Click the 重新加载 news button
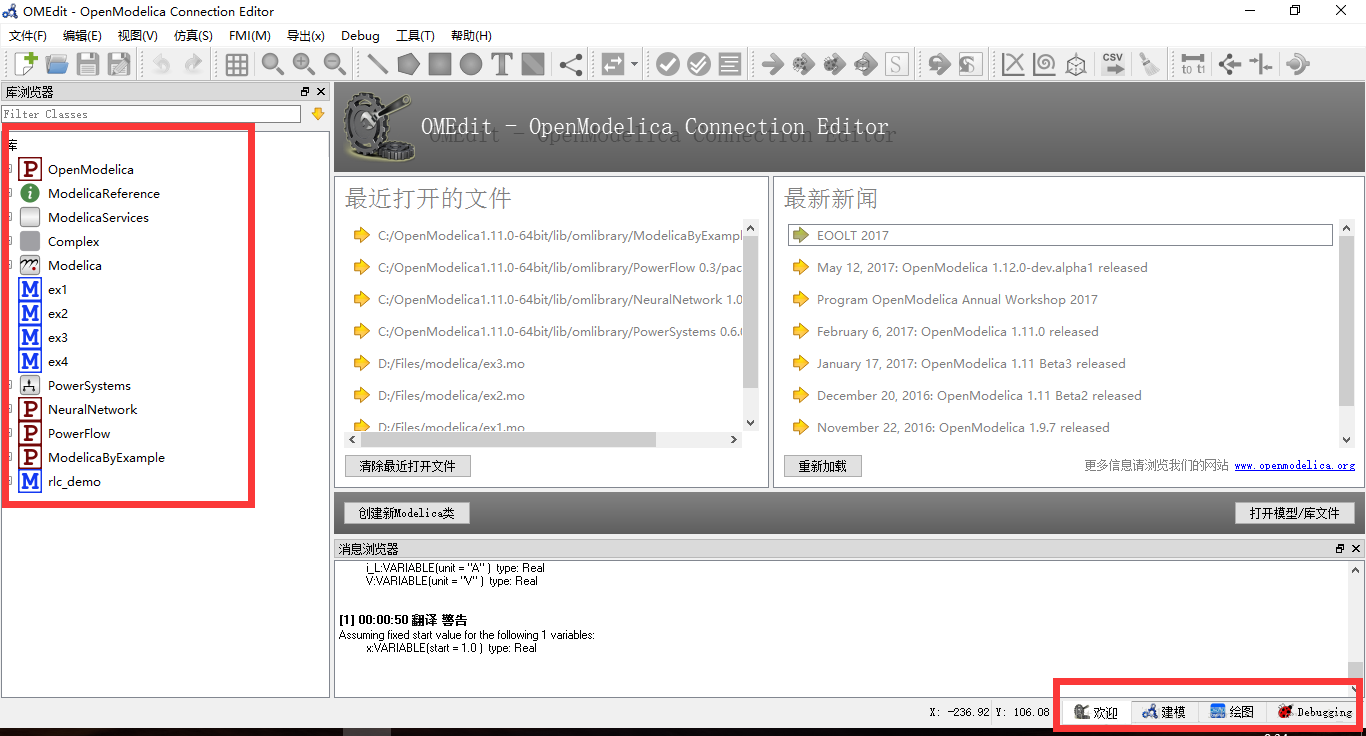This screenshot has height=736, width=1366. click(822, 466)
